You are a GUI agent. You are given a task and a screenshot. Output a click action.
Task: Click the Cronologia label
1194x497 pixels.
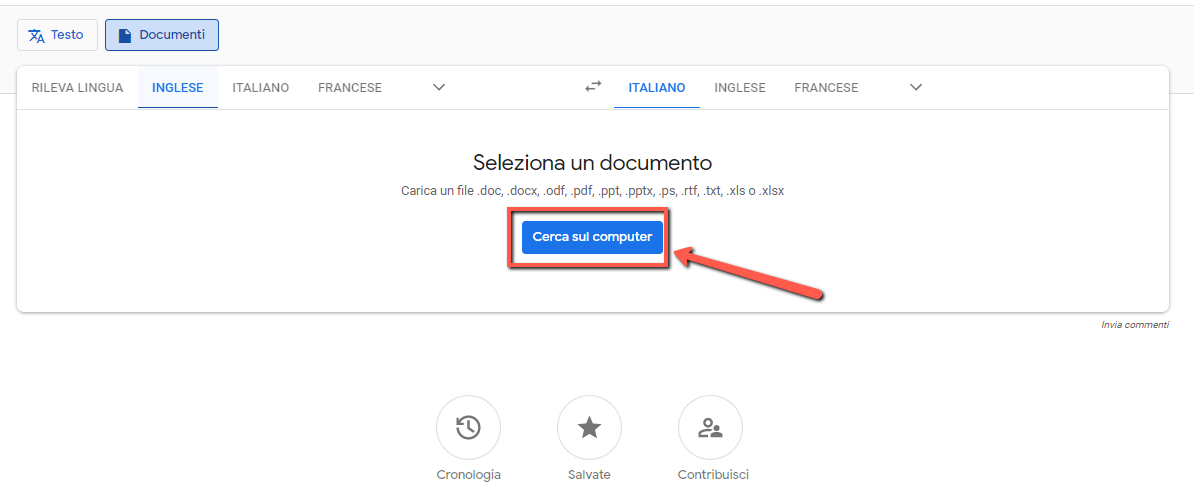coord(468,475)
